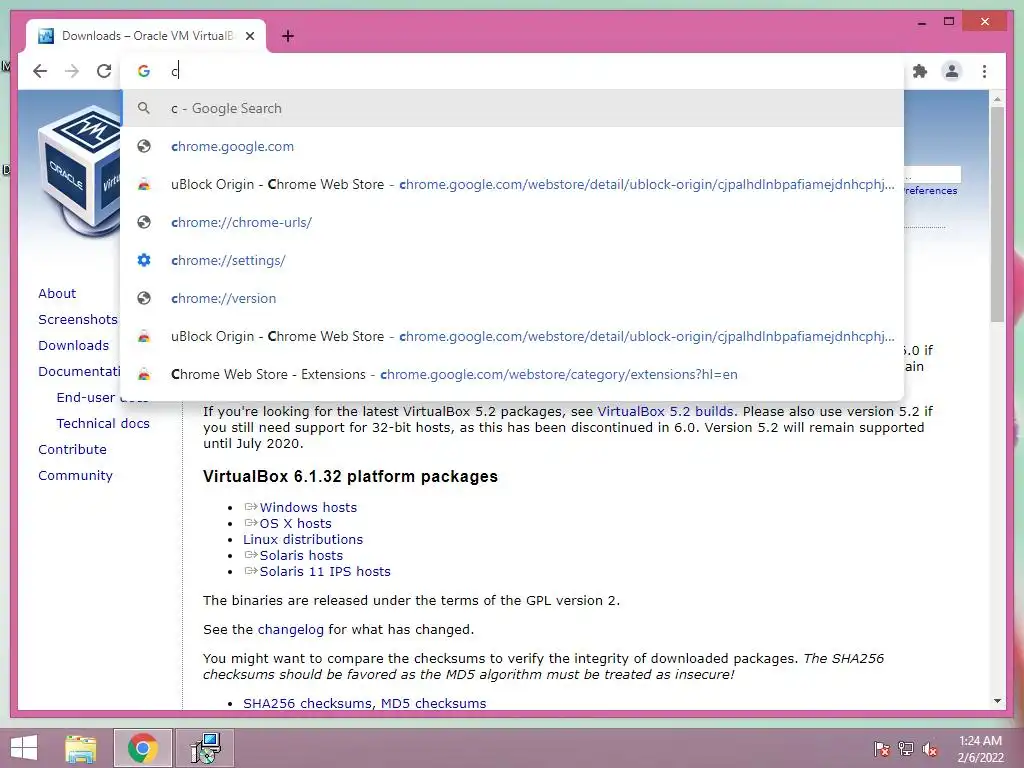Click the magnifier icon in search suggestion
The image size is (1024, 768).
tap(144, 108)
